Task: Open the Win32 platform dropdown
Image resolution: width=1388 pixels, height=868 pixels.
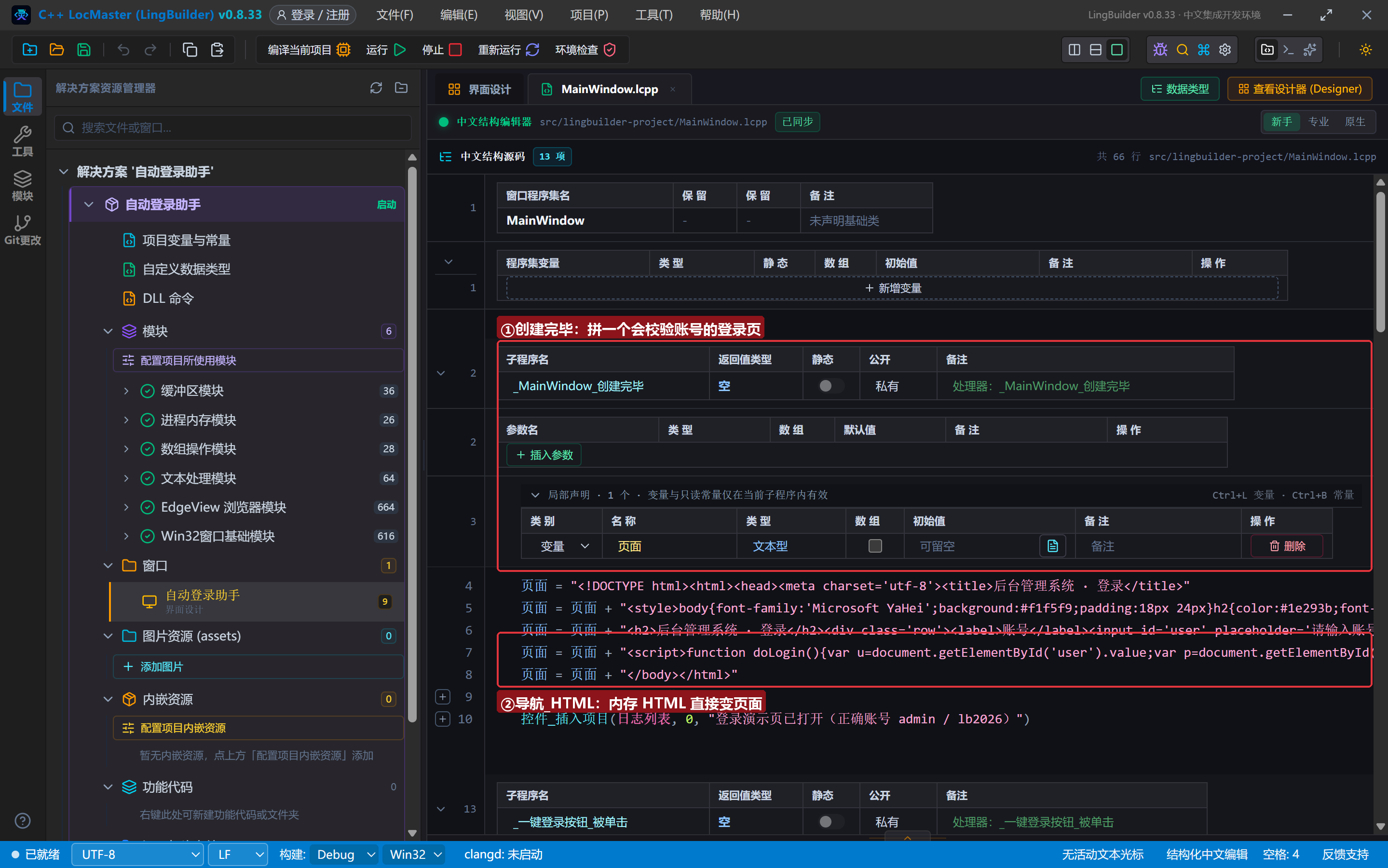Action: [415, 854]
